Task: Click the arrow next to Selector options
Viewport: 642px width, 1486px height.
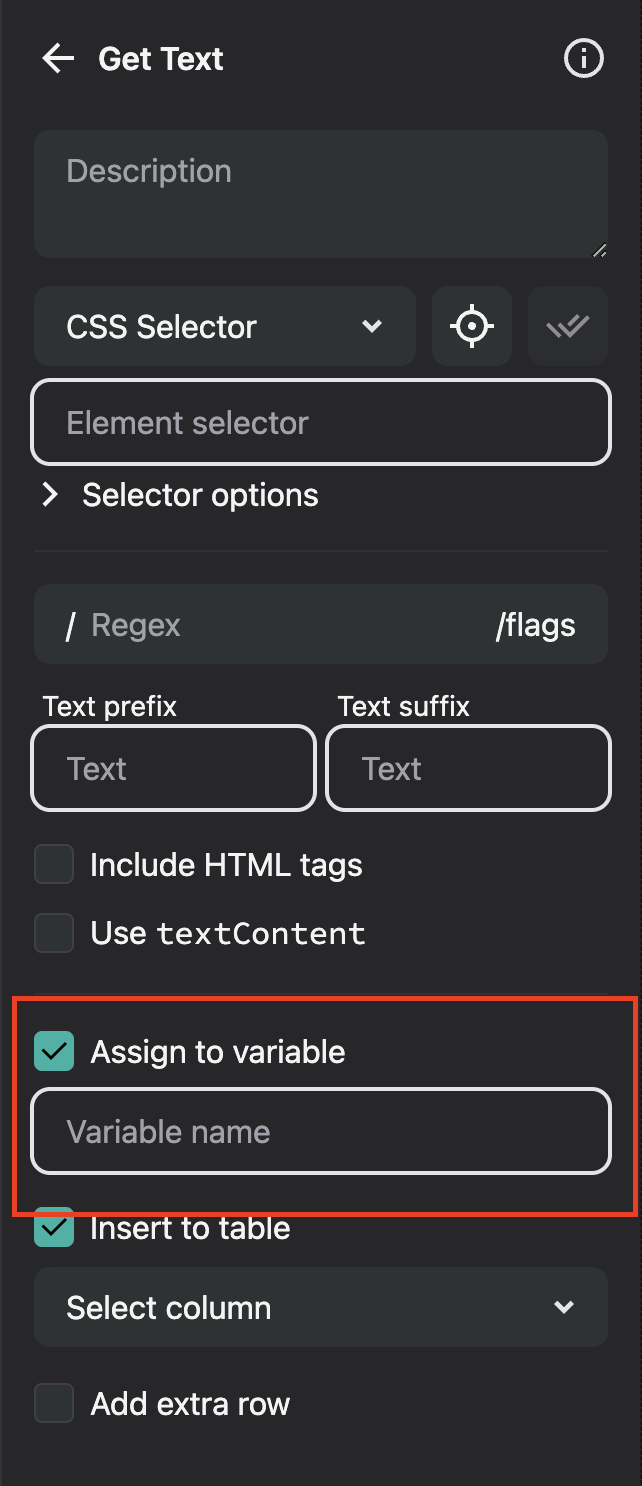Action: pyautogui.click(x=50, y=495)
